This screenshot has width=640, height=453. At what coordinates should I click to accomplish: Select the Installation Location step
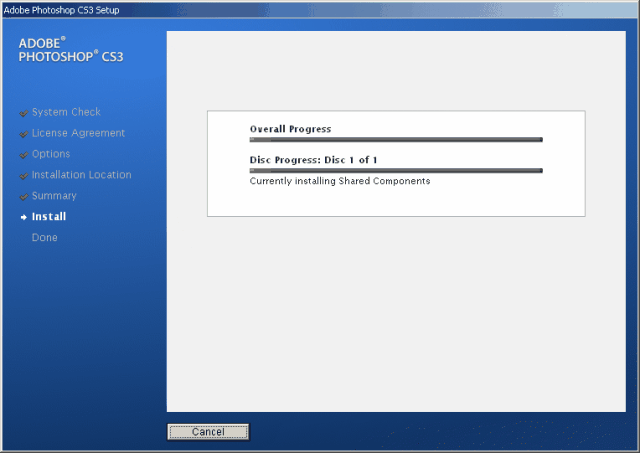point(82,175)
